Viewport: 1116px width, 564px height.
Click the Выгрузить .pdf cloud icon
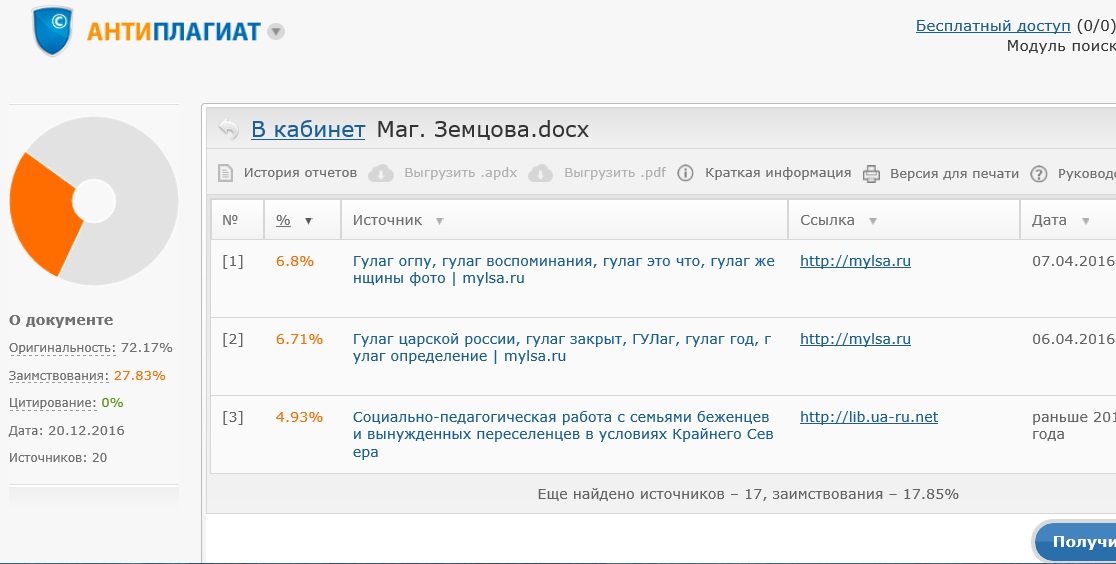tap(541, 173)
